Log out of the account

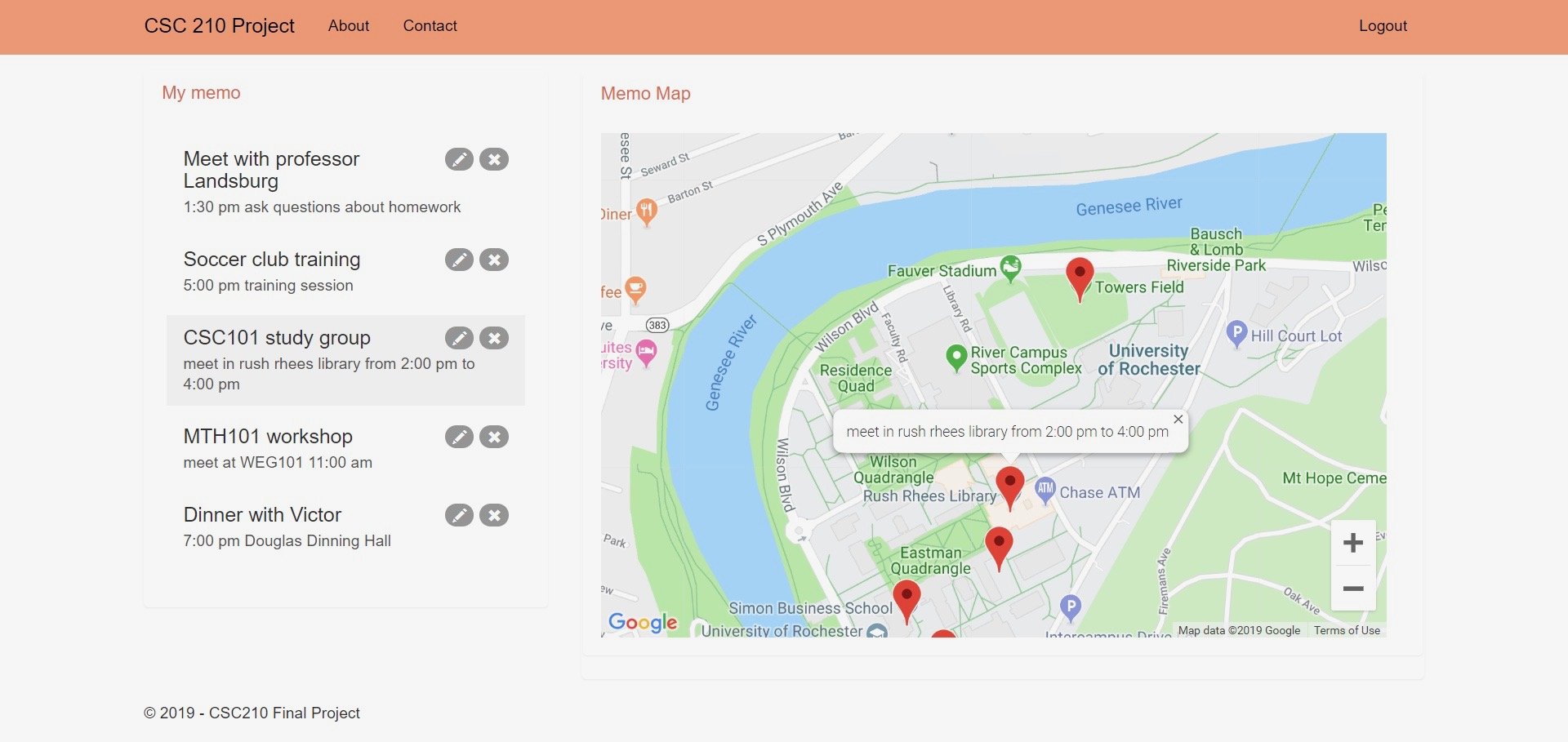pyautogui.click(x=1383, y=26)
